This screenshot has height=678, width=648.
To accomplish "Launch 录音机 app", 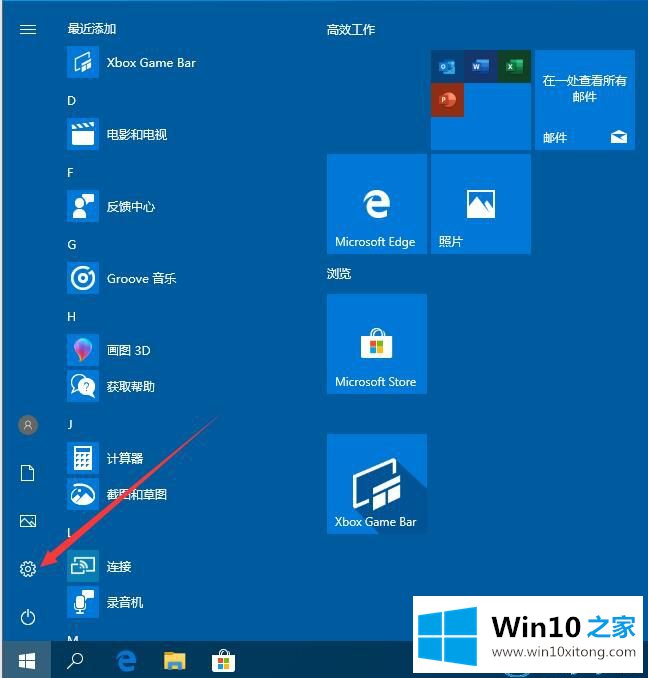I will (x=105, y=602).
